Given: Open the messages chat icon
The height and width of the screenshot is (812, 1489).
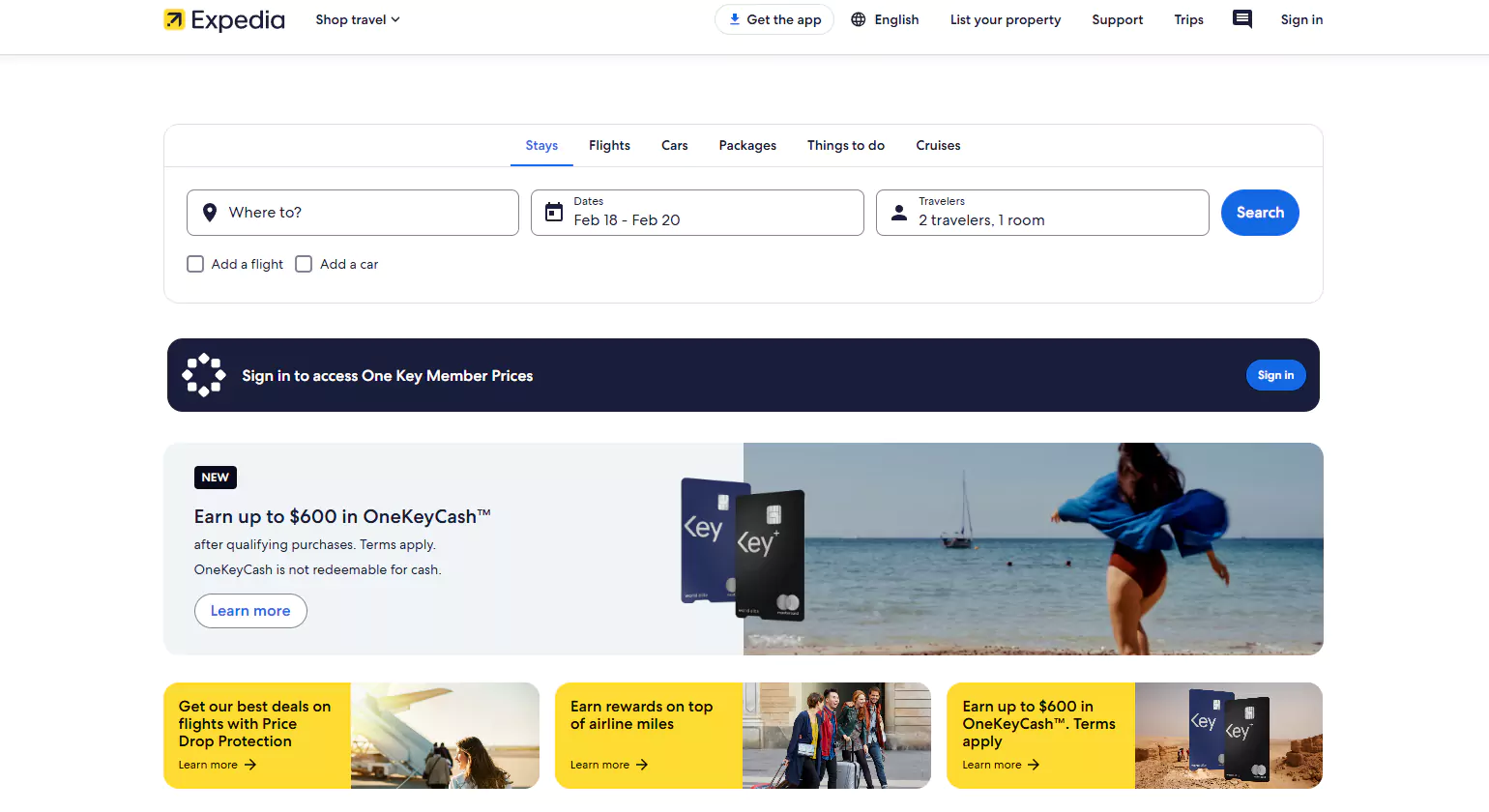Looking at the screenshot, I should tap(1242, 19).
